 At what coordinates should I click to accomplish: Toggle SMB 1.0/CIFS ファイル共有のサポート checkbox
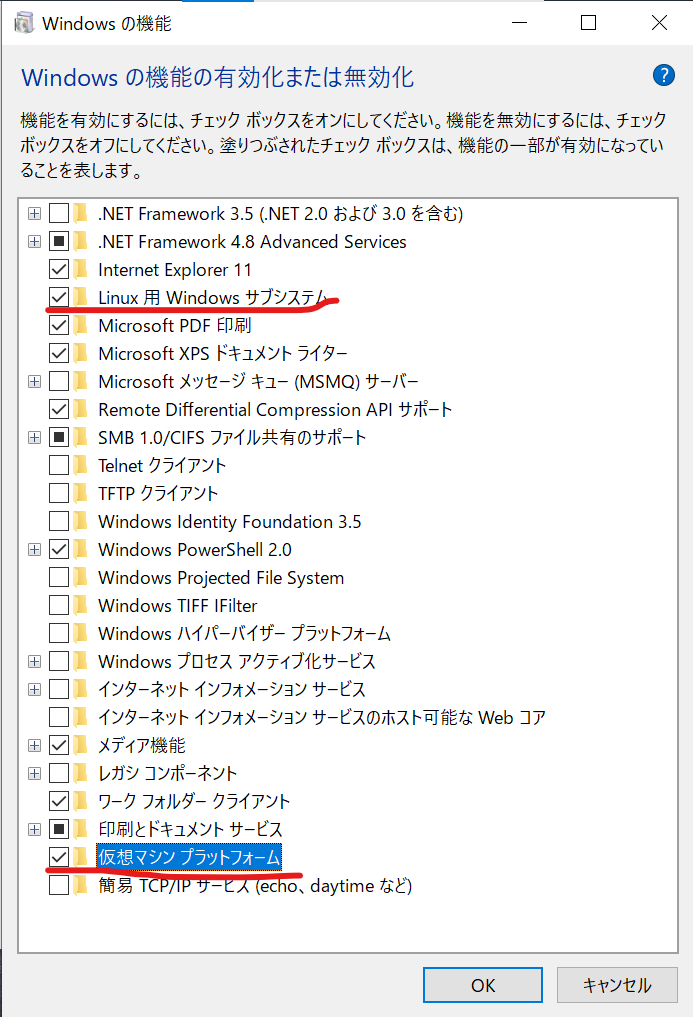pos(59,437)
